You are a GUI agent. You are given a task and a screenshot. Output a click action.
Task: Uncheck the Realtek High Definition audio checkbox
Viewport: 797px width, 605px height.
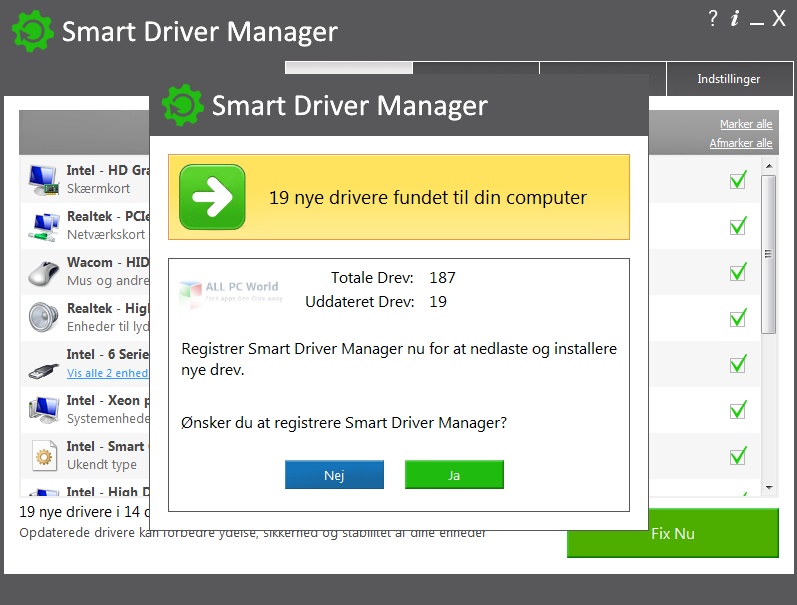738,317
